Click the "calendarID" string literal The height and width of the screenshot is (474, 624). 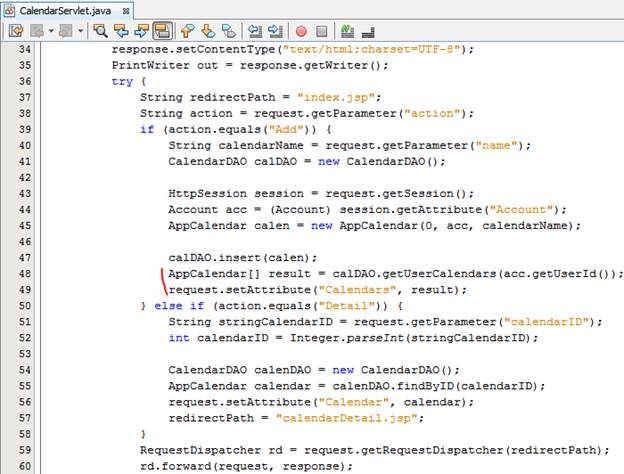[546, 322]
